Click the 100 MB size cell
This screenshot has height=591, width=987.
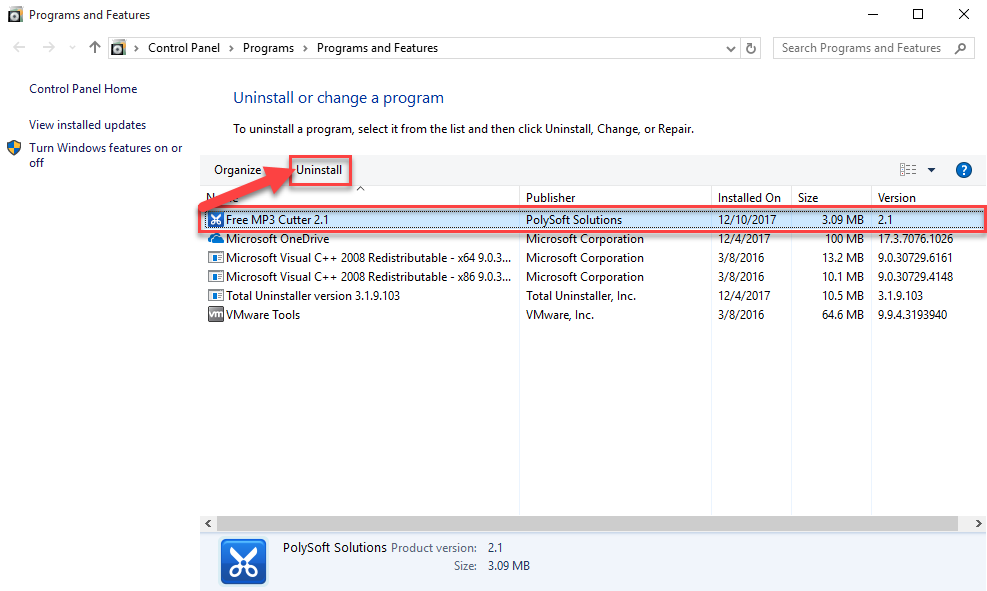tap(844, 239)
